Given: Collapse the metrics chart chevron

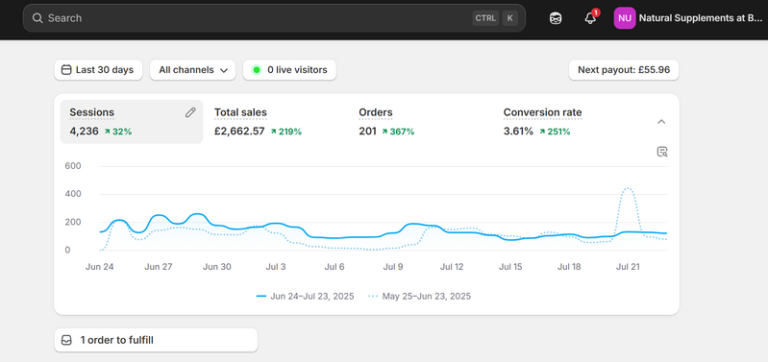Looking at the screenshot, I should [x=661, y=122].
